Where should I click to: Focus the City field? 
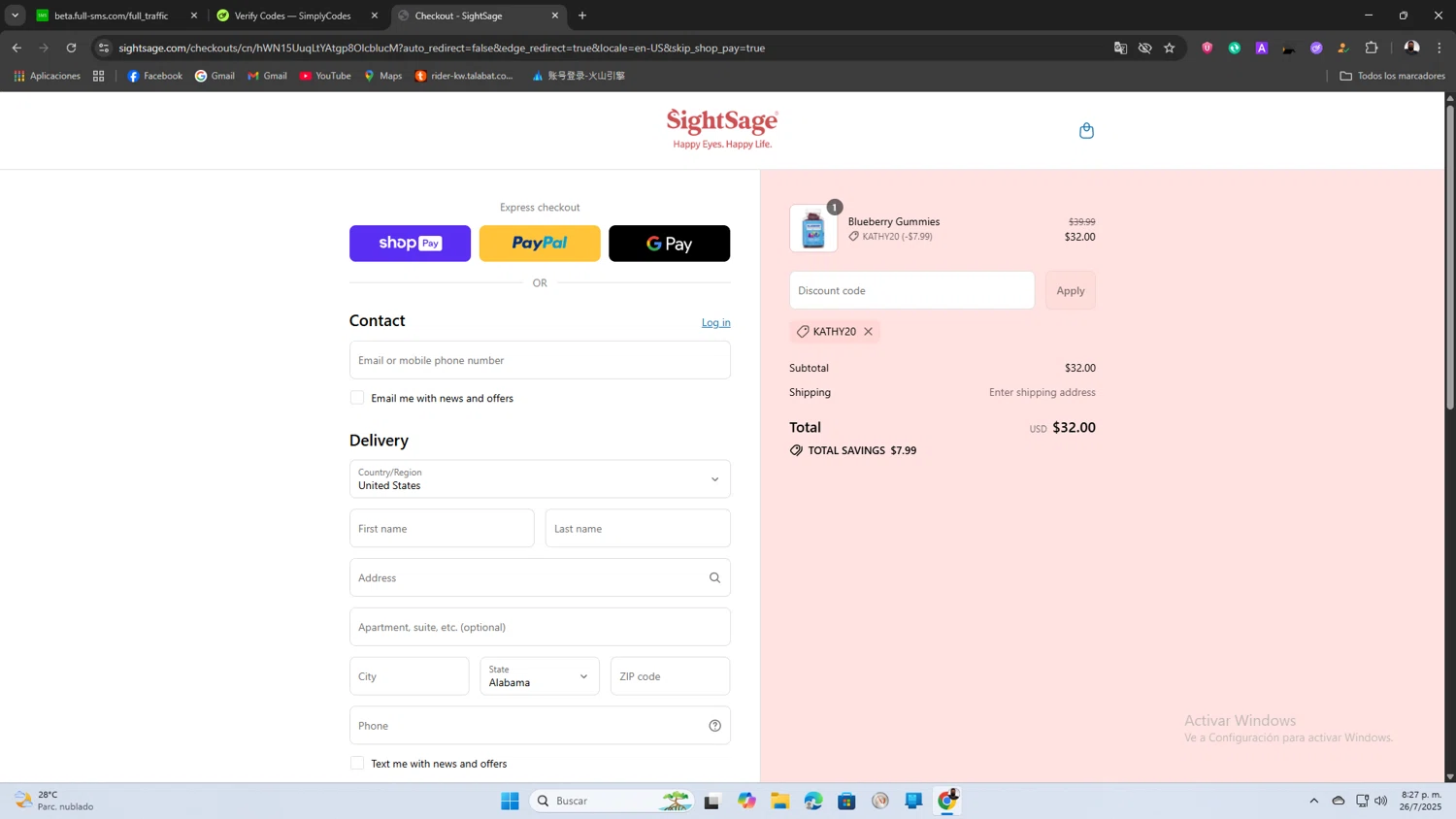(409, 676)
